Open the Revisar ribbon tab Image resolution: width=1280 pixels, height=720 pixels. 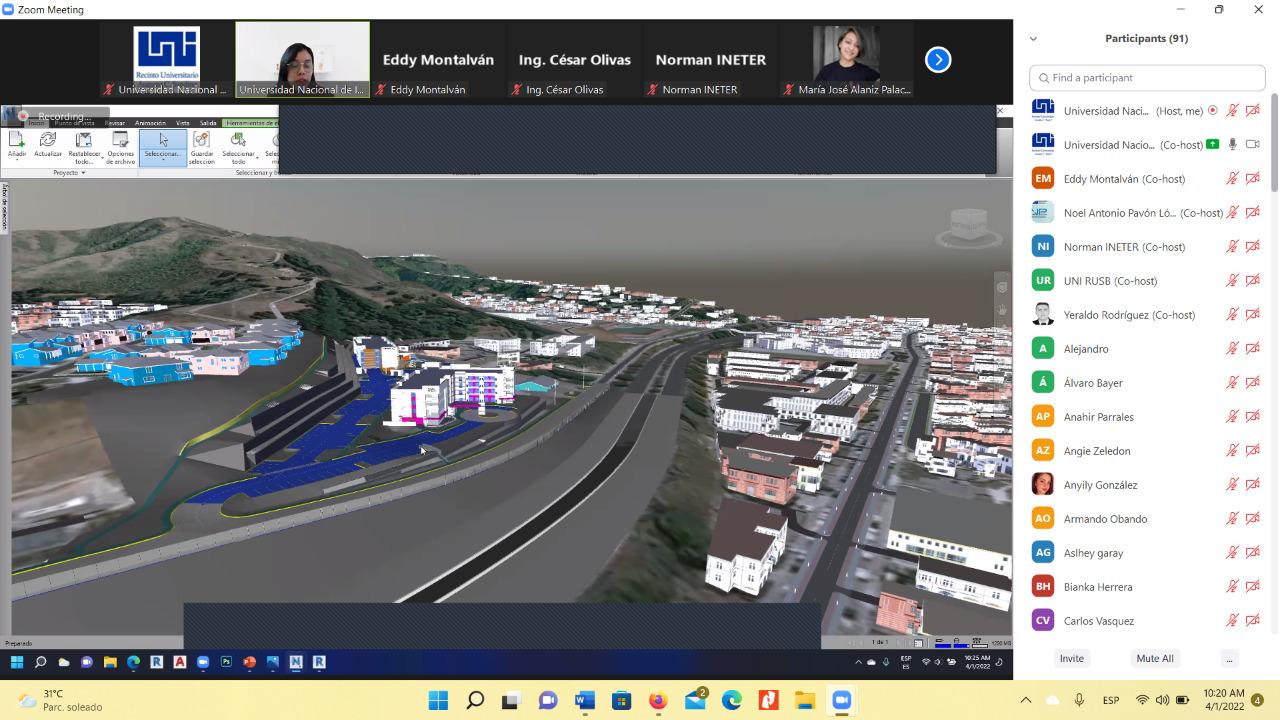[x=115, y=123]
